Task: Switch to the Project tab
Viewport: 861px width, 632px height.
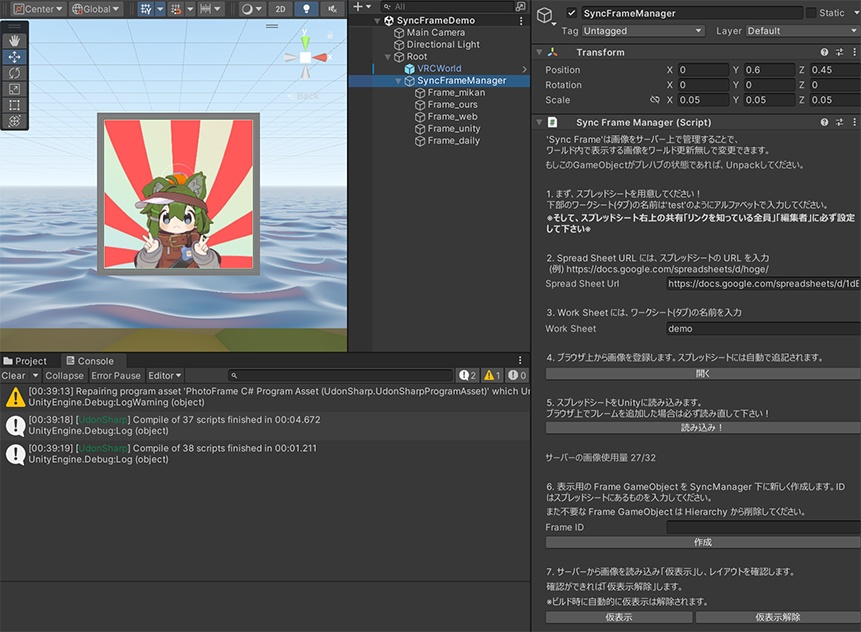Action: click(x=27, y=361)
